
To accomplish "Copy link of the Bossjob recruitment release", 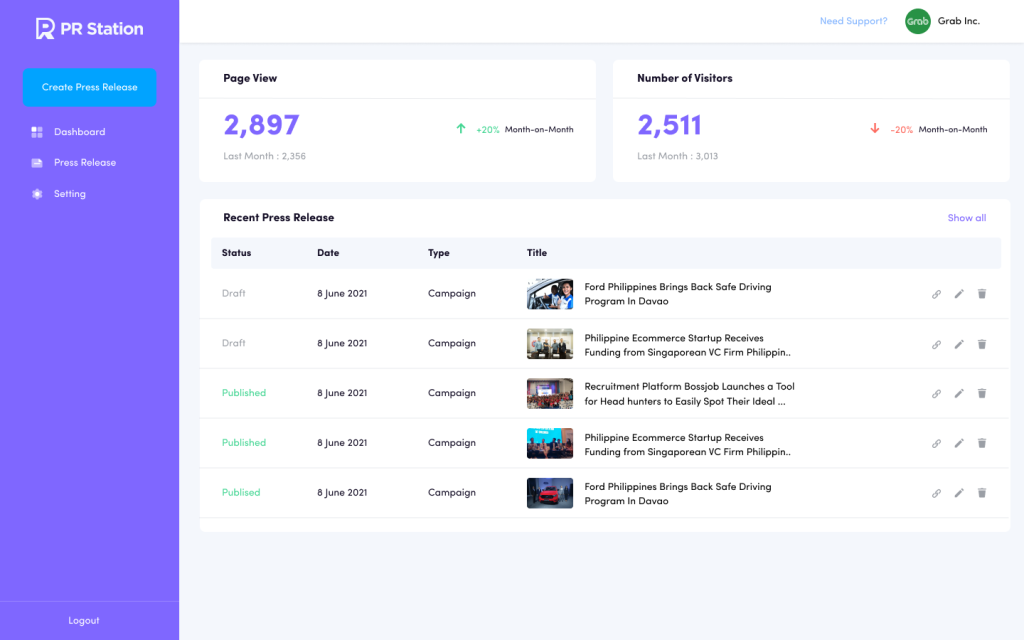I will 936,393.
